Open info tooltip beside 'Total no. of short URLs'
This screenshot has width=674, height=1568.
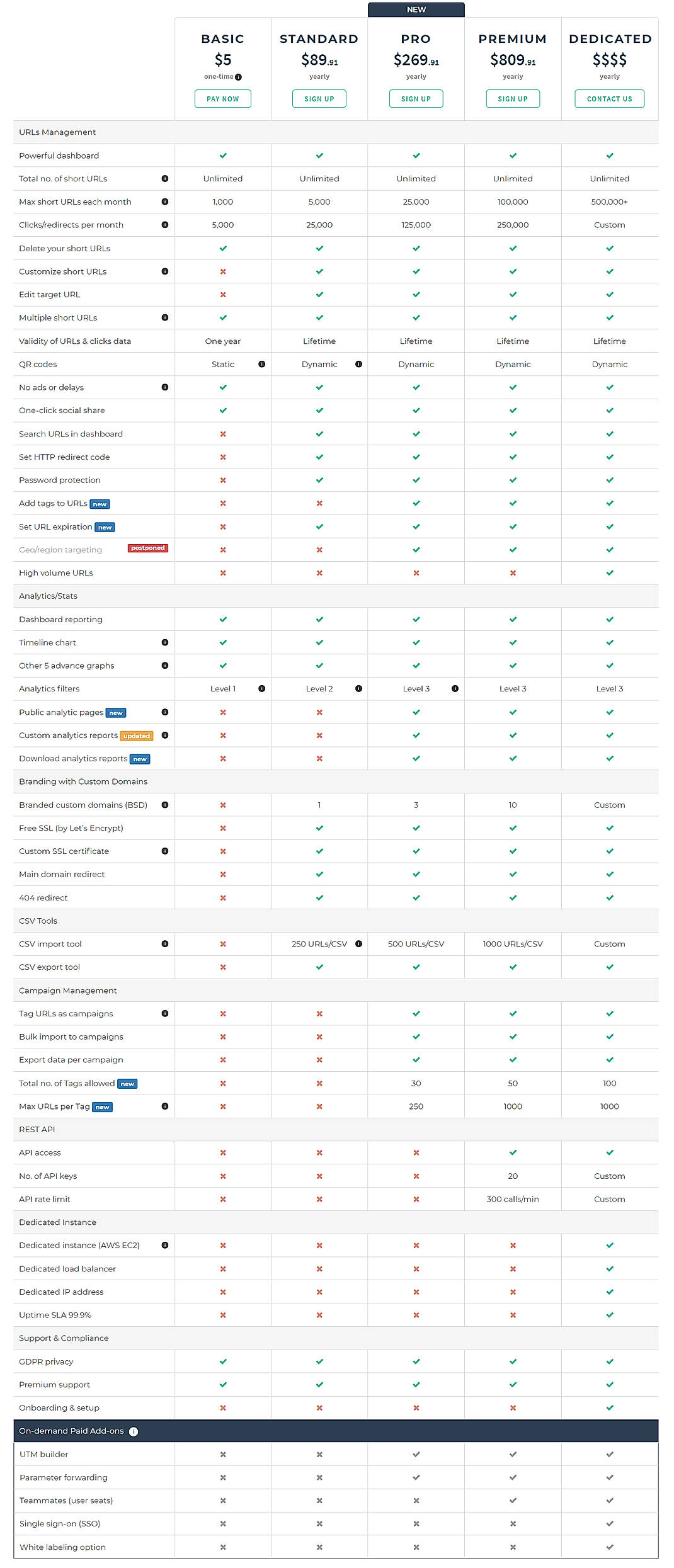coord(164,178)
